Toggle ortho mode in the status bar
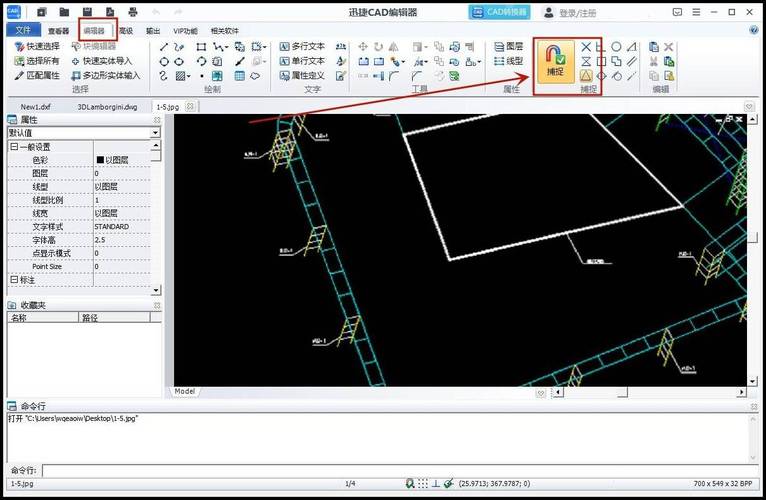 [x=436, y=483]
